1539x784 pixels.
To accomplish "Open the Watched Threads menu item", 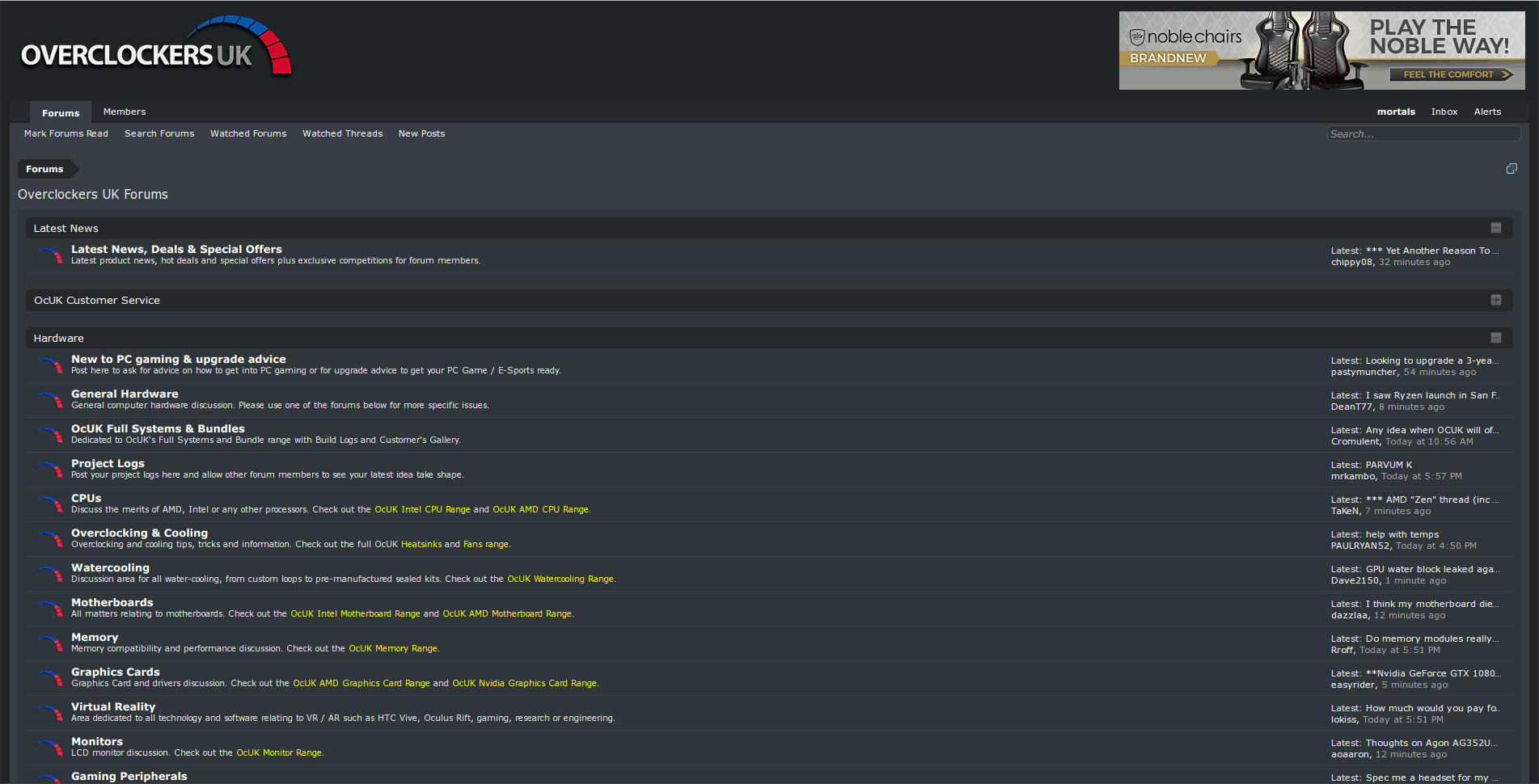I will click(x=342, y=133).
